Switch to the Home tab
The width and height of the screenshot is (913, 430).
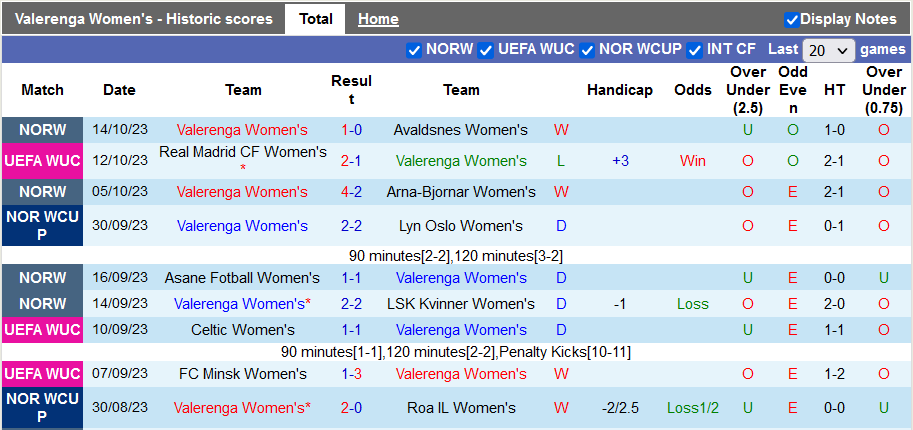[x=378, y=19]
